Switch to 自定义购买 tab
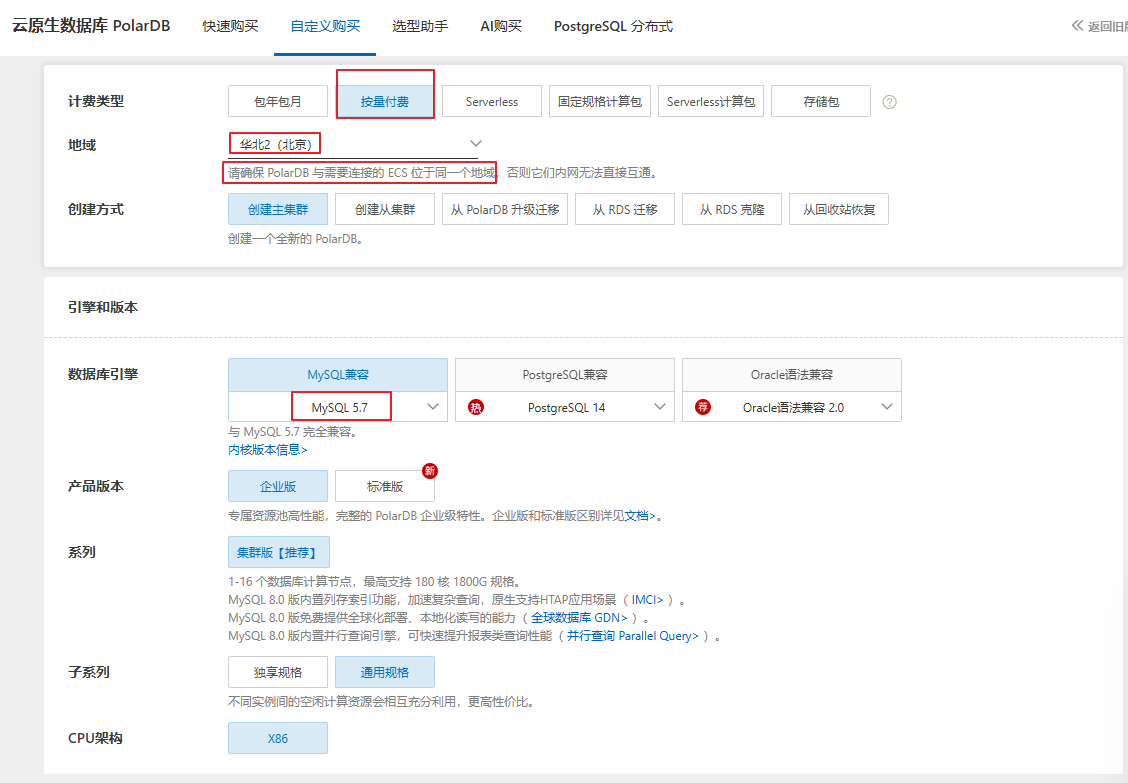 325,27
